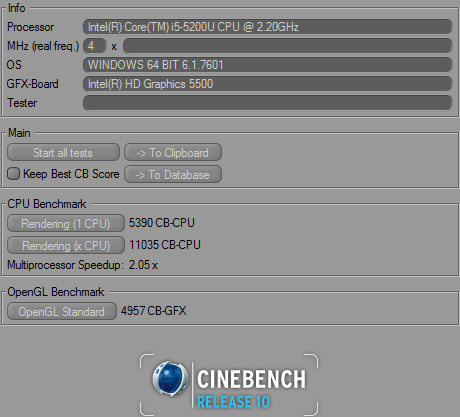Click the MHz core count field showing 4
This screenshot has width=460, height=417.
click(x=94, y=46)
